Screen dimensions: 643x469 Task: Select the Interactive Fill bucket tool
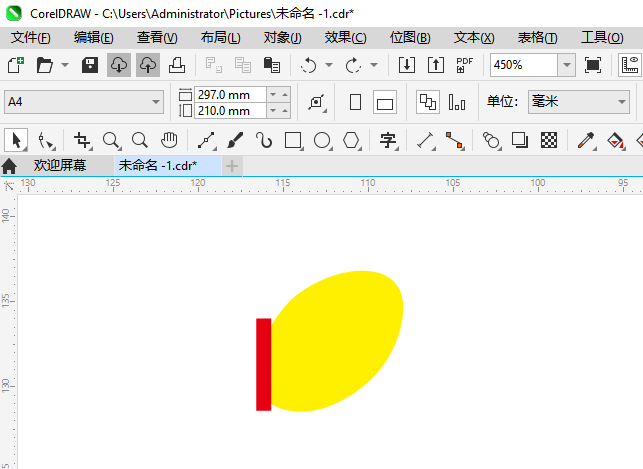pyautogui.click(x=615, y=141)
